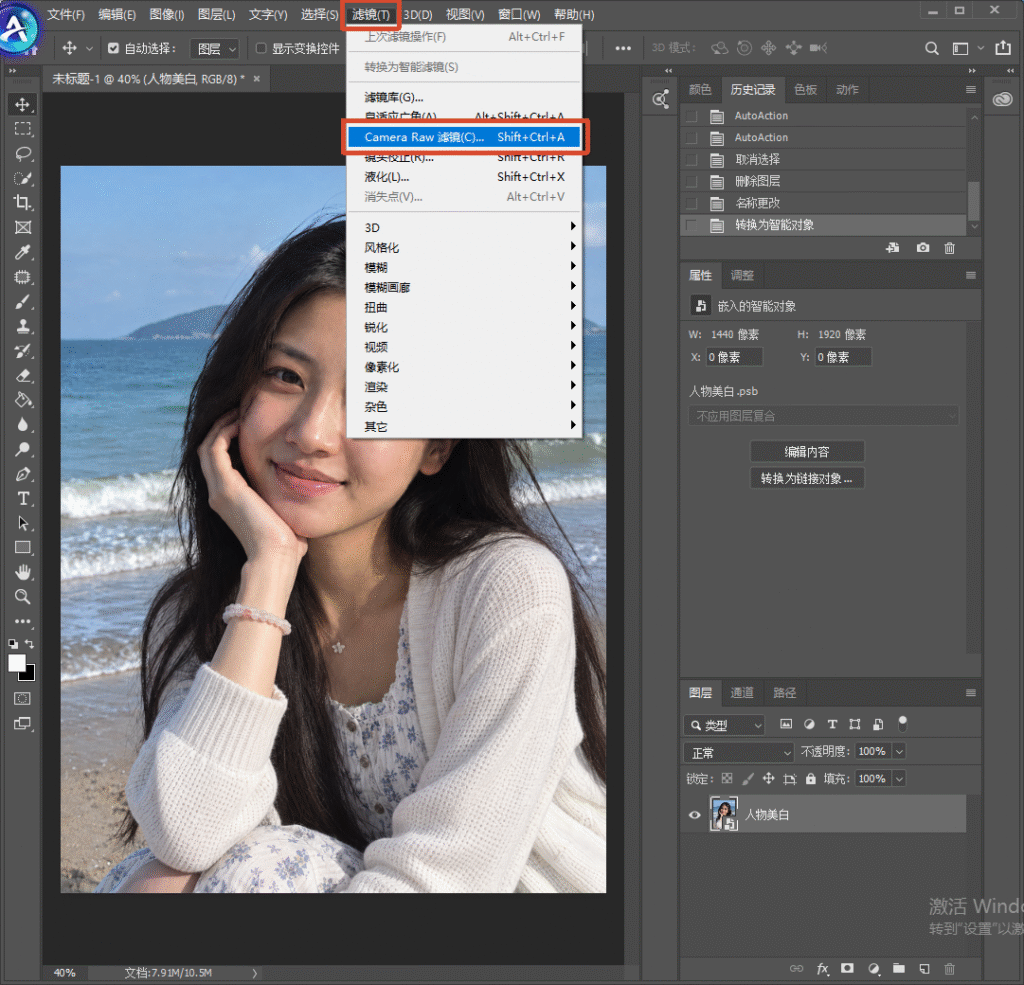Screen dimensions: 1024x985
Task: Click the 转换为链接对象 button
Action: [807, 478]
